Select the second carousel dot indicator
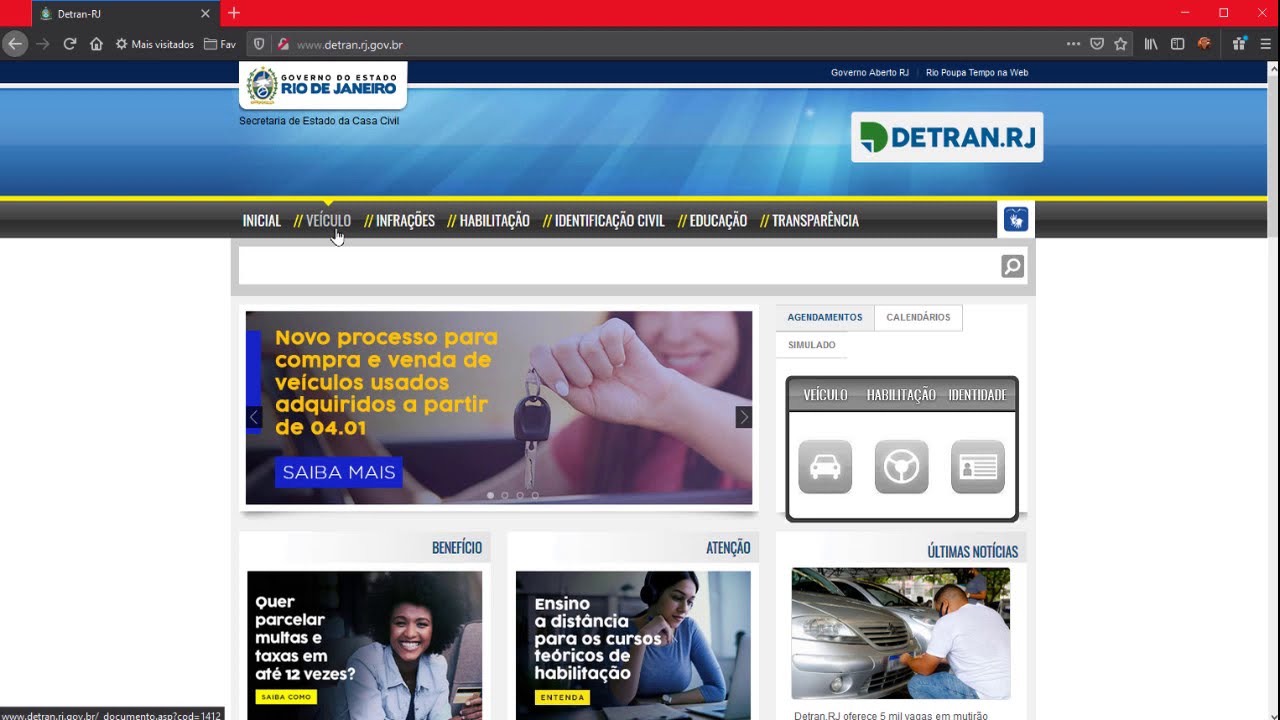Viewport: 1280px width, 720px height. coord(505,495)
